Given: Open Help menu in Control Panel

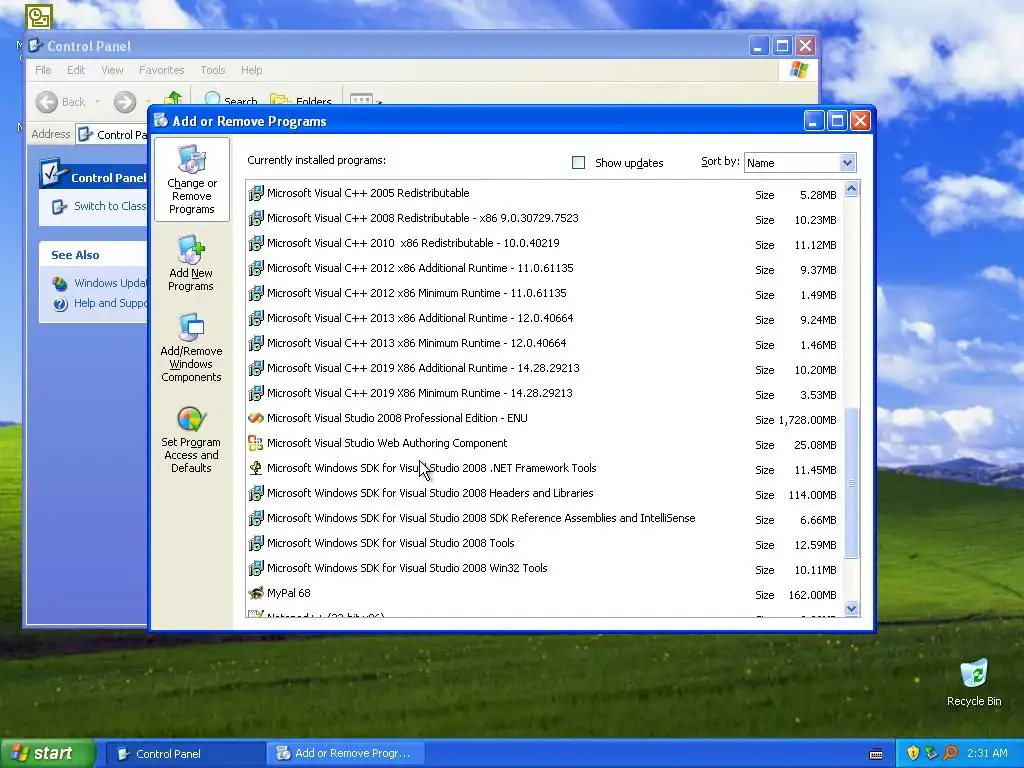Looking at the screenshot, I should click(251, 70).
